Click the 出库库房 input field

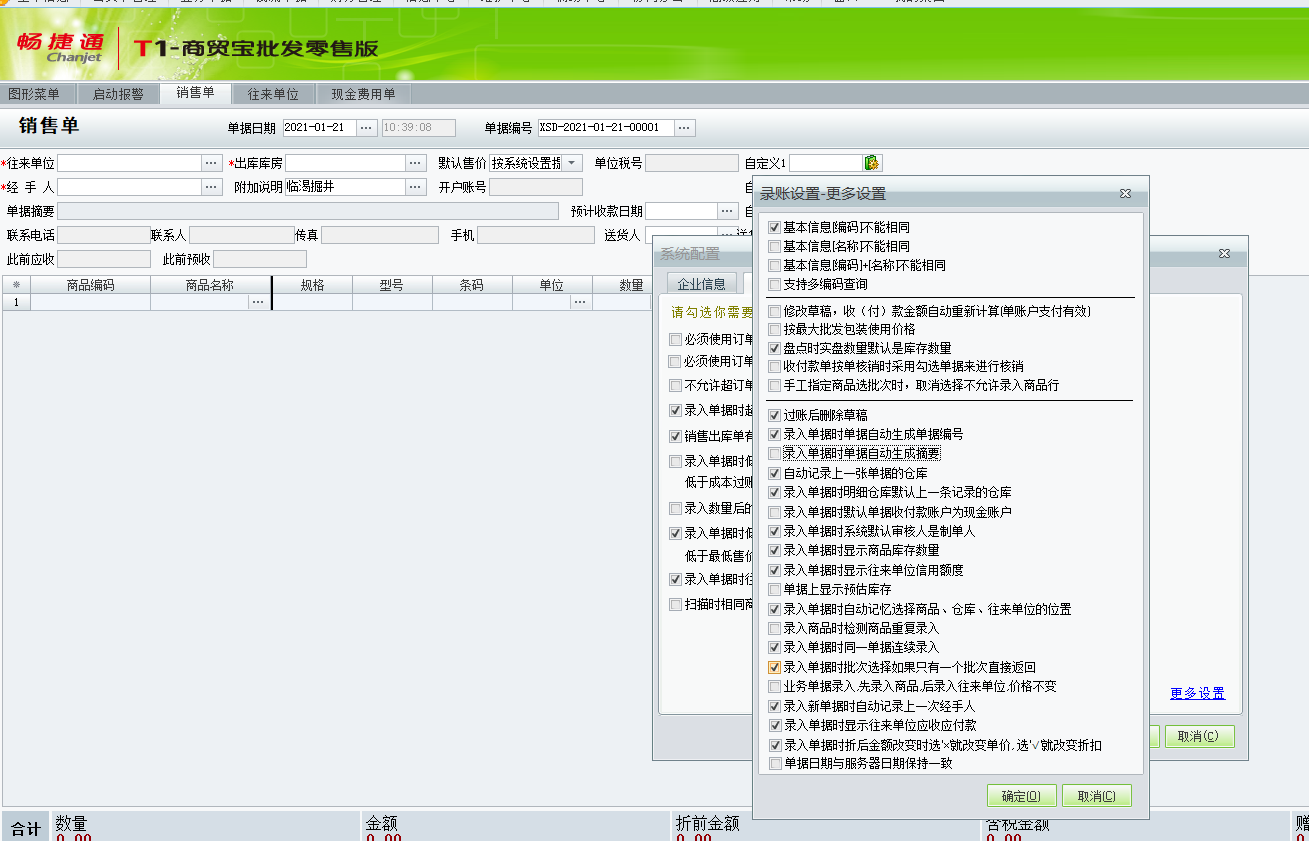pyautogui.click(x=345, y=163)
